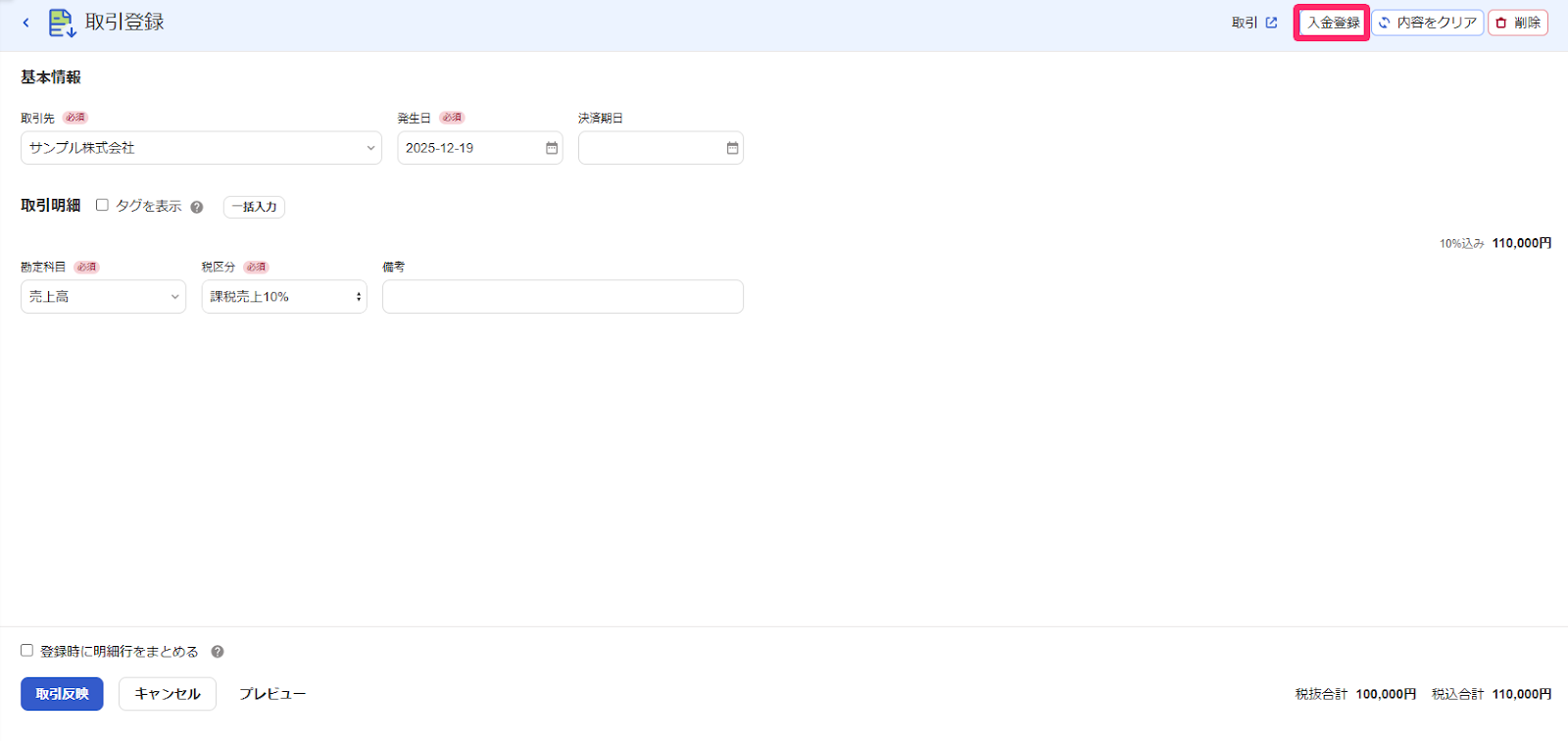Screen dimensions: 1568x741
Task: Click the back chevron arrow in header
Action: [x=25, y=23]
